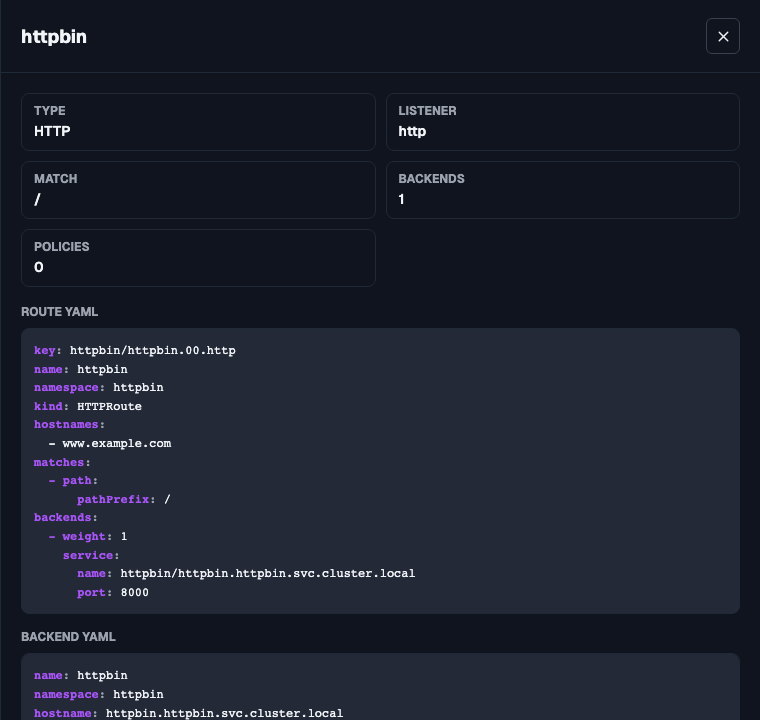
Task: Select the MATCH card showing slash
Action: tap(198, 190)
